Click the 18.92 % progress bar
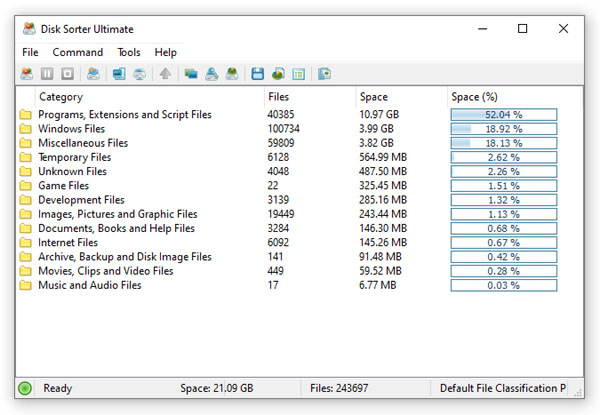Viewport: 600px width, 415px height. (x=504, y=129)
